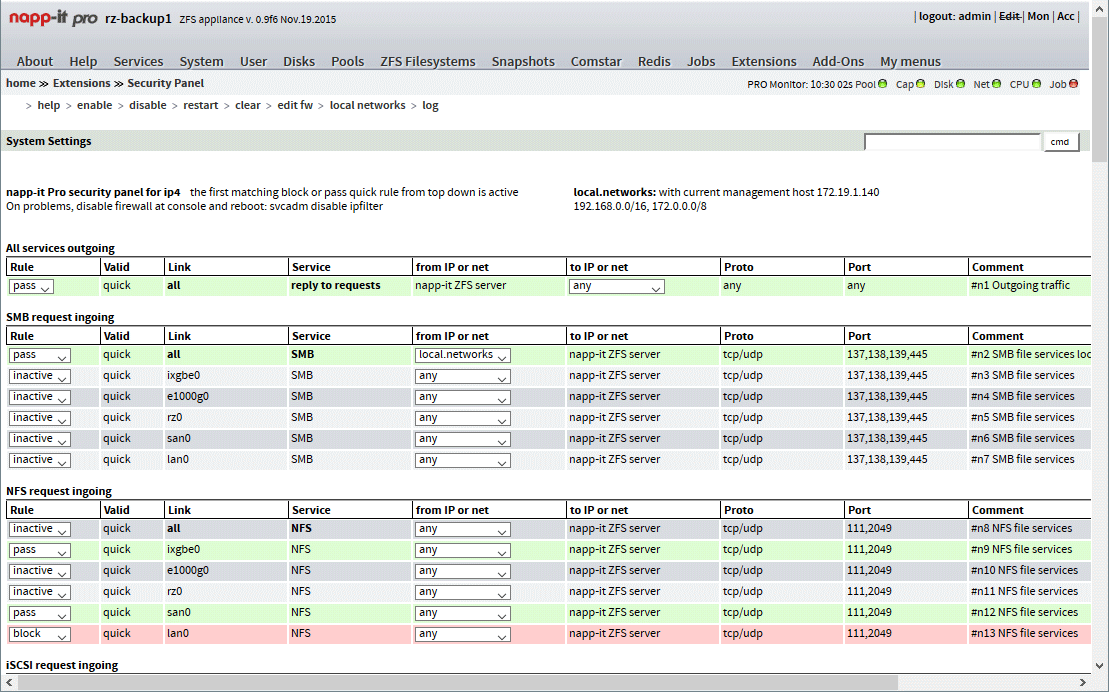Click the vertical scrollbar down arrow
Viewport: 1109px width, 692px height.
pos(1100,665)
